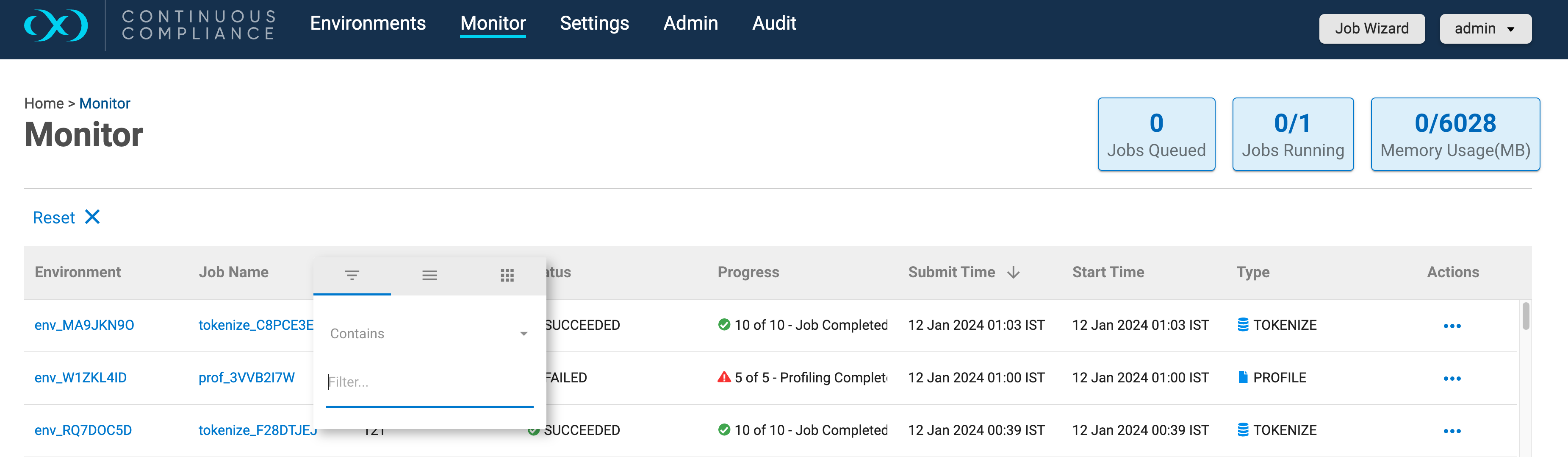Image resolution: width=1568 pixels, height=457 pixels.
Task: Click the Reset filters link
Action: (53, 217)
